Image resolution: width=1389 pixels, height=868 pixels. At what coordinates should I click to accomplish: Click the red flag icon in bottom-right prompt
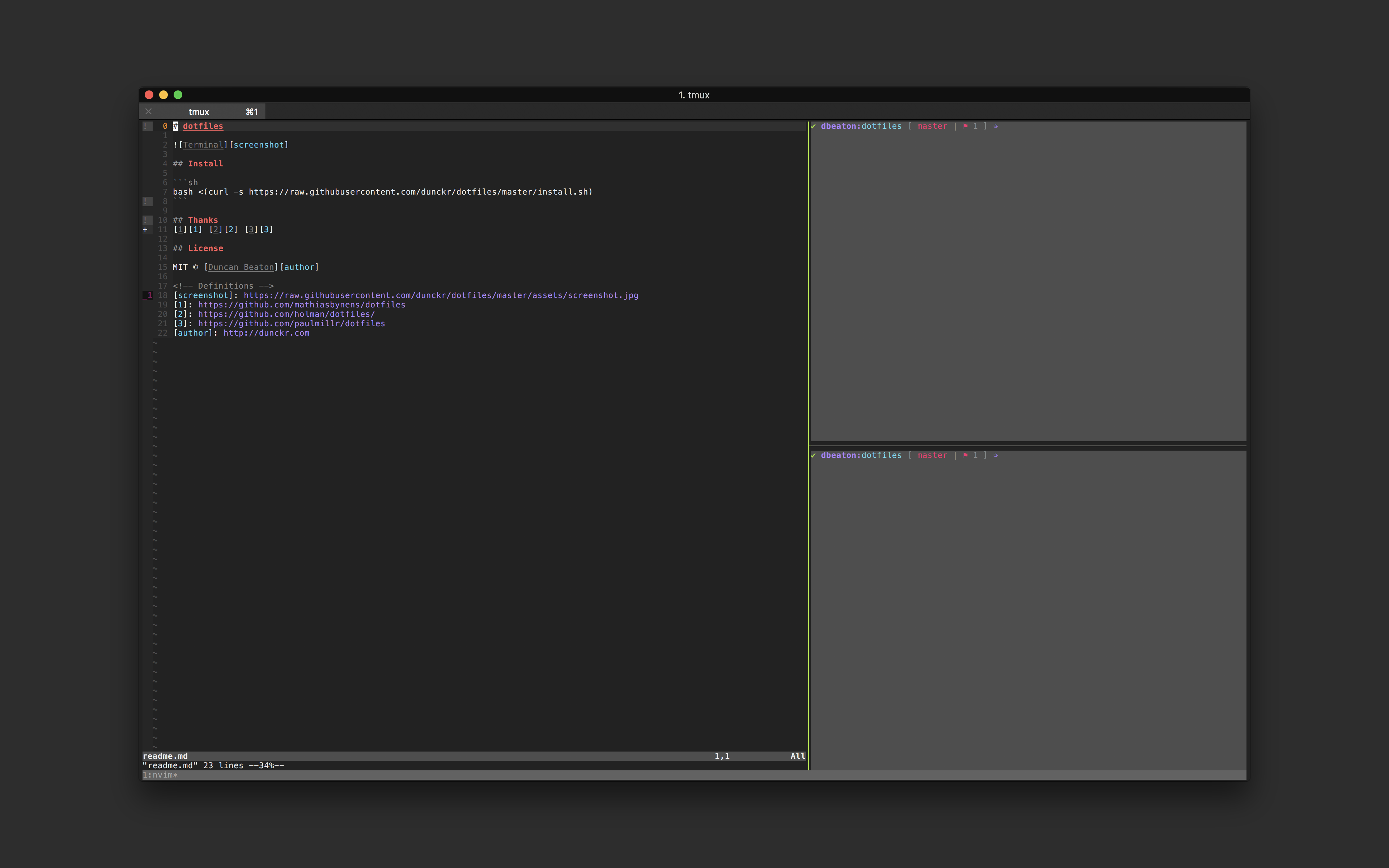click(x=965, y=455)
